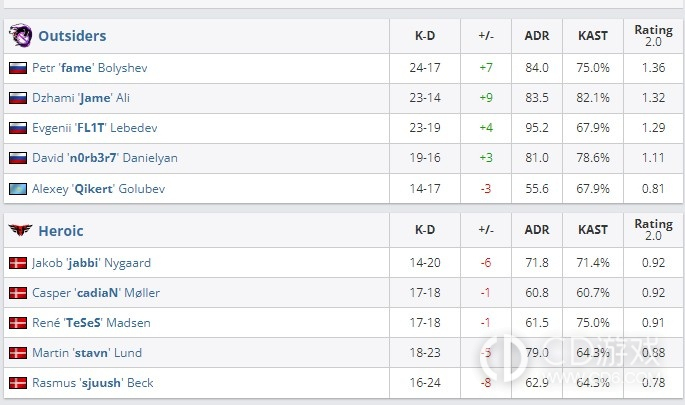Click the Heroic K-D column header
Viewport: 685px width, 405px height.
coord(425,230)
